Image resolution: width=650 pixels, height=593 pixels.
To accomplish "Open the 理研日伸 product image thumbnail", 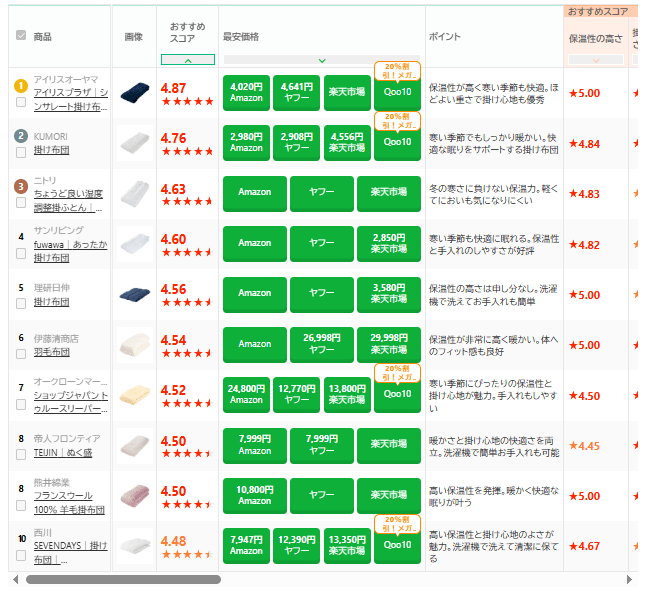I will [x=134, y=294].
